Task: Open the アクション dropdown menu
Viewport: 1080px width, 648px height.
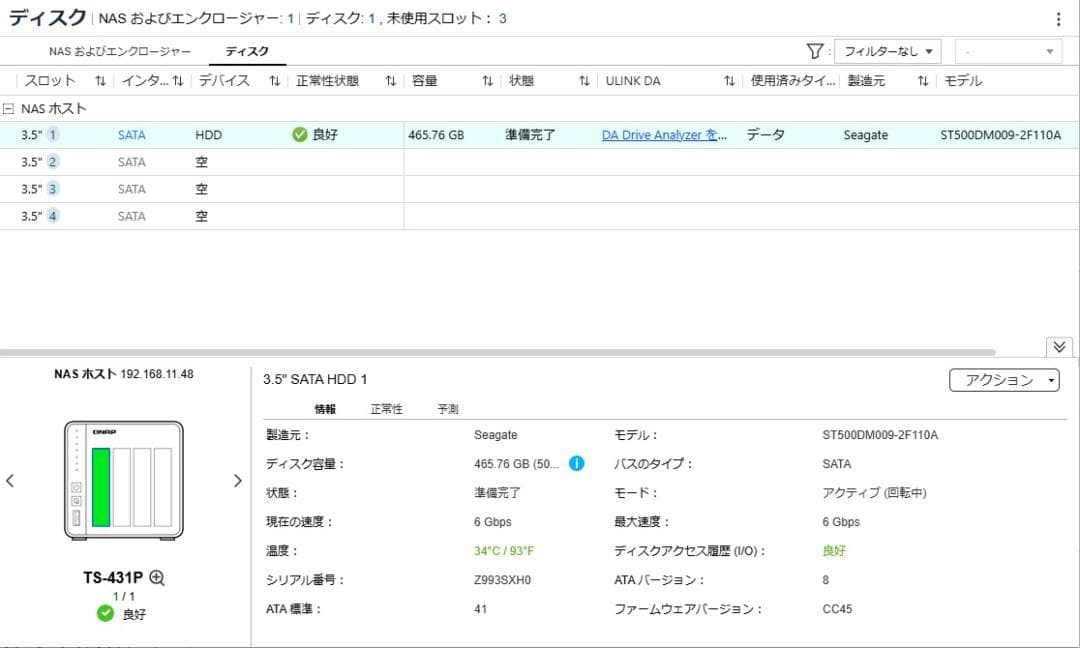Action: tap(1004, 379)
